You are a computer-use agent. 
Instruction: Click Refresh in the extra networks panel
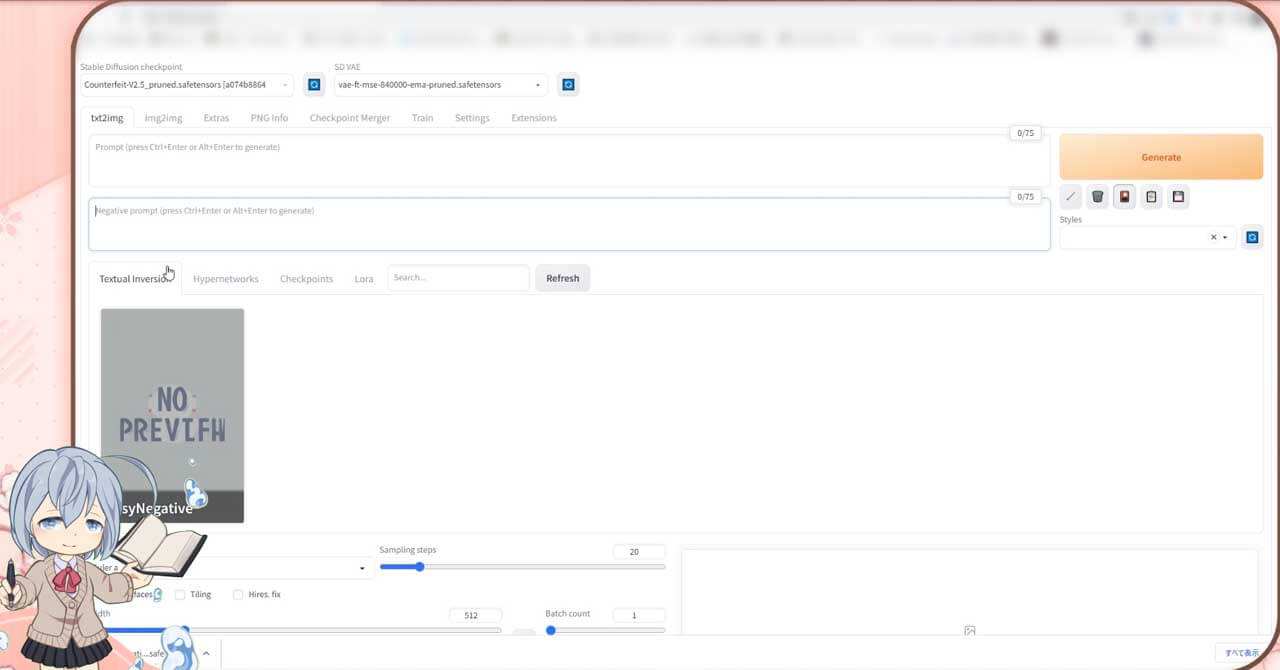[x=562, y=277]
